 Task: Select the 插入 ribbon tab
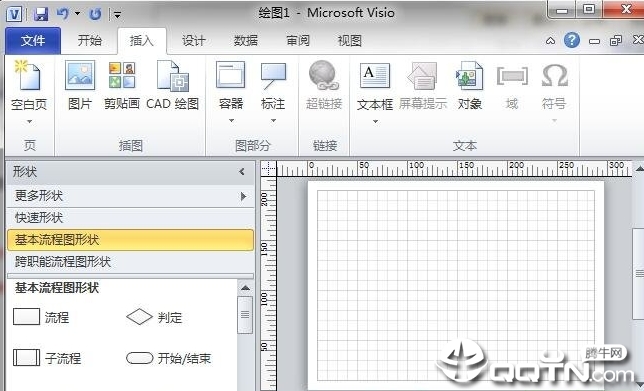point(142,41)
